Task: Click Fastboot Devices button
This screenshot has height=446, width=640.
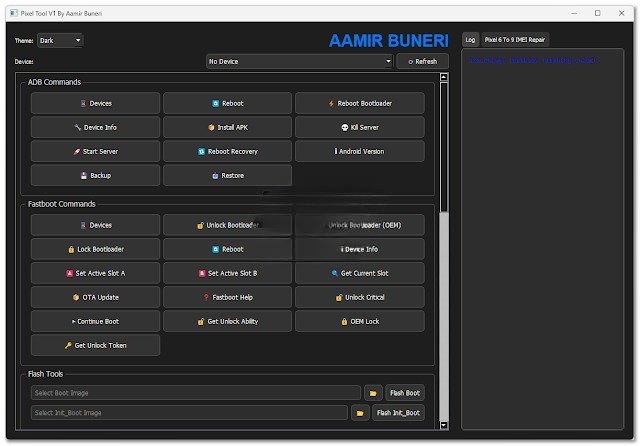Action: (x=95, y=225)
